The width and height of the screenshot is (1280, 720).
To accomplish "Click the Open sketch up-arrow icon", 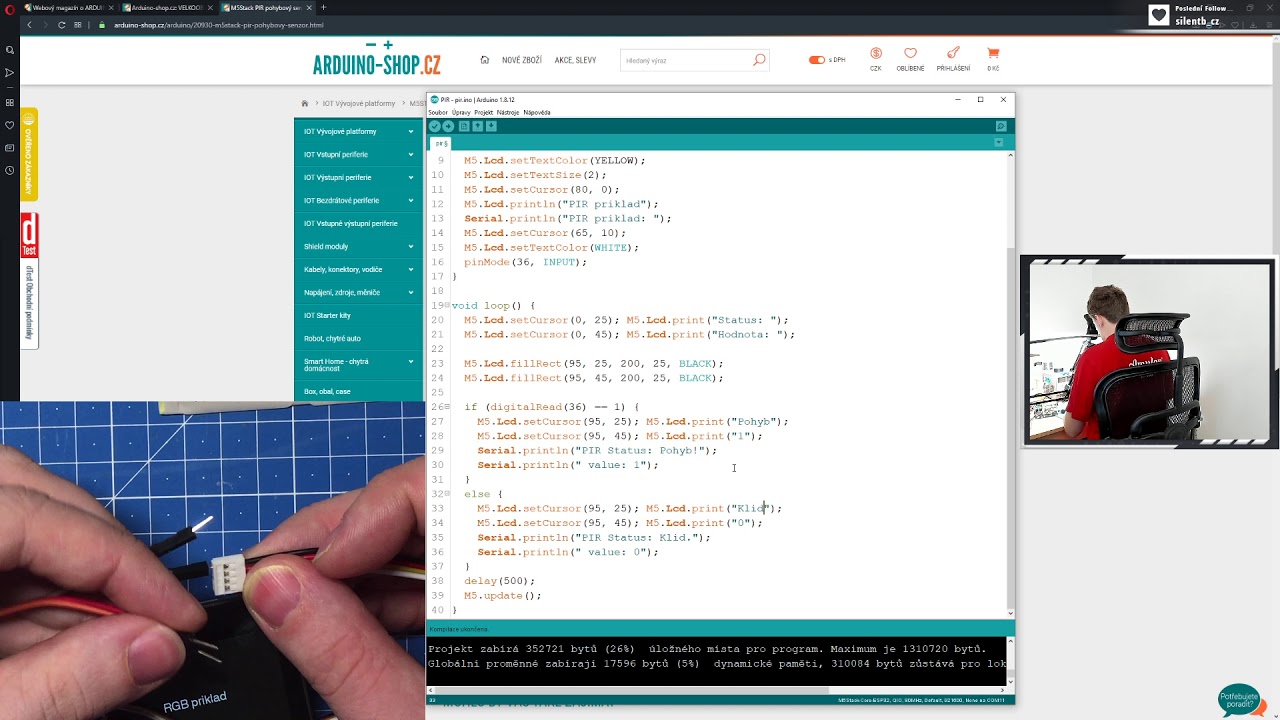I will point(478,126).
